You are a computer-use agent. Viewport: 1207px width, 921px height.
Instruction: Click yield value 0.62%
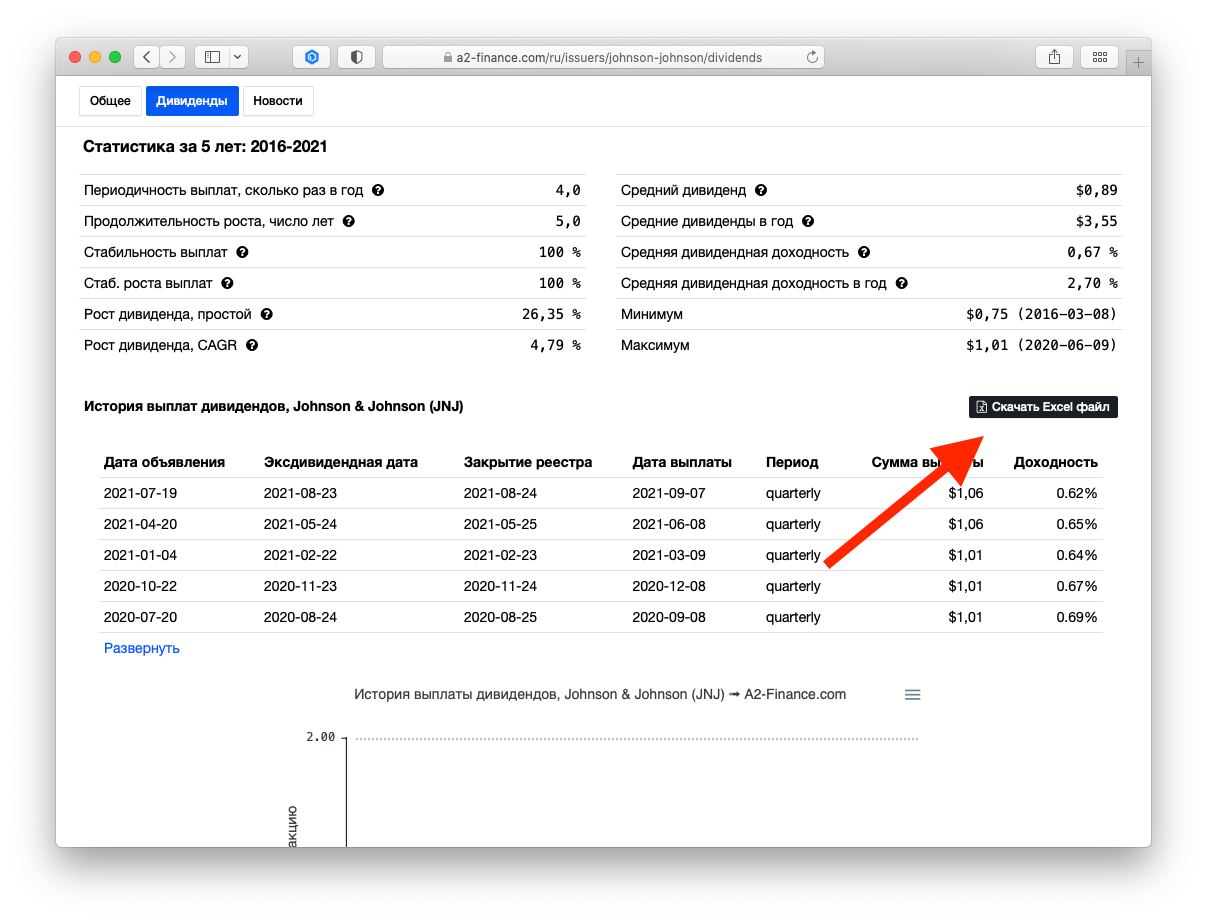click(x=1077, y=493)
